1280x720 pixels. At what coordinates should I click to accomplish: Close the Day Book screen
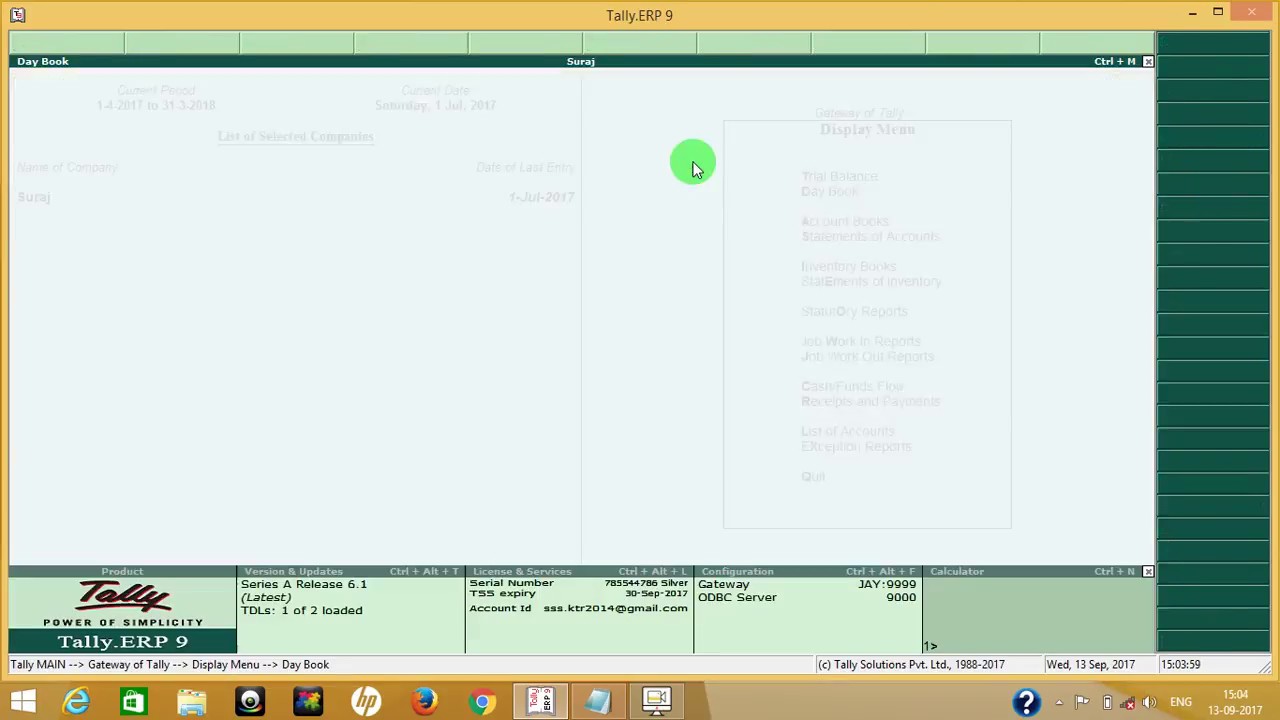click(1148, 62)
